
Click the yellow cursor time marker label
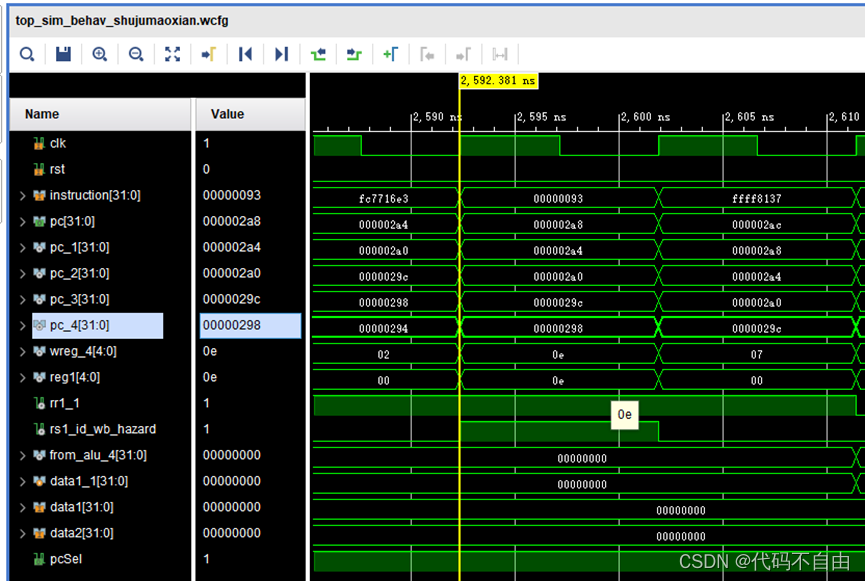498,81
